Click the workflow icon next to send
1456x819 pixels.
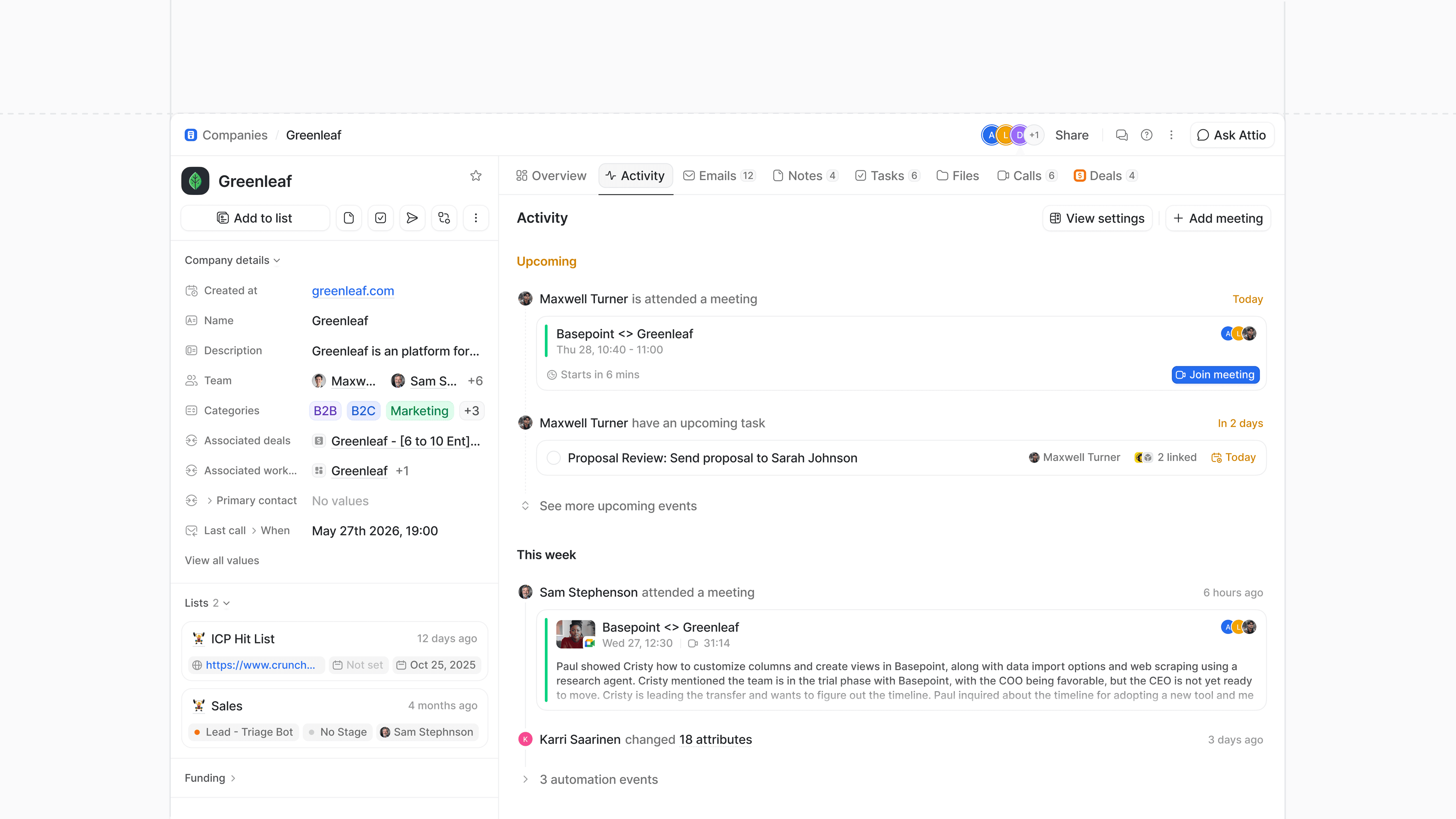[x=444, y=218]
